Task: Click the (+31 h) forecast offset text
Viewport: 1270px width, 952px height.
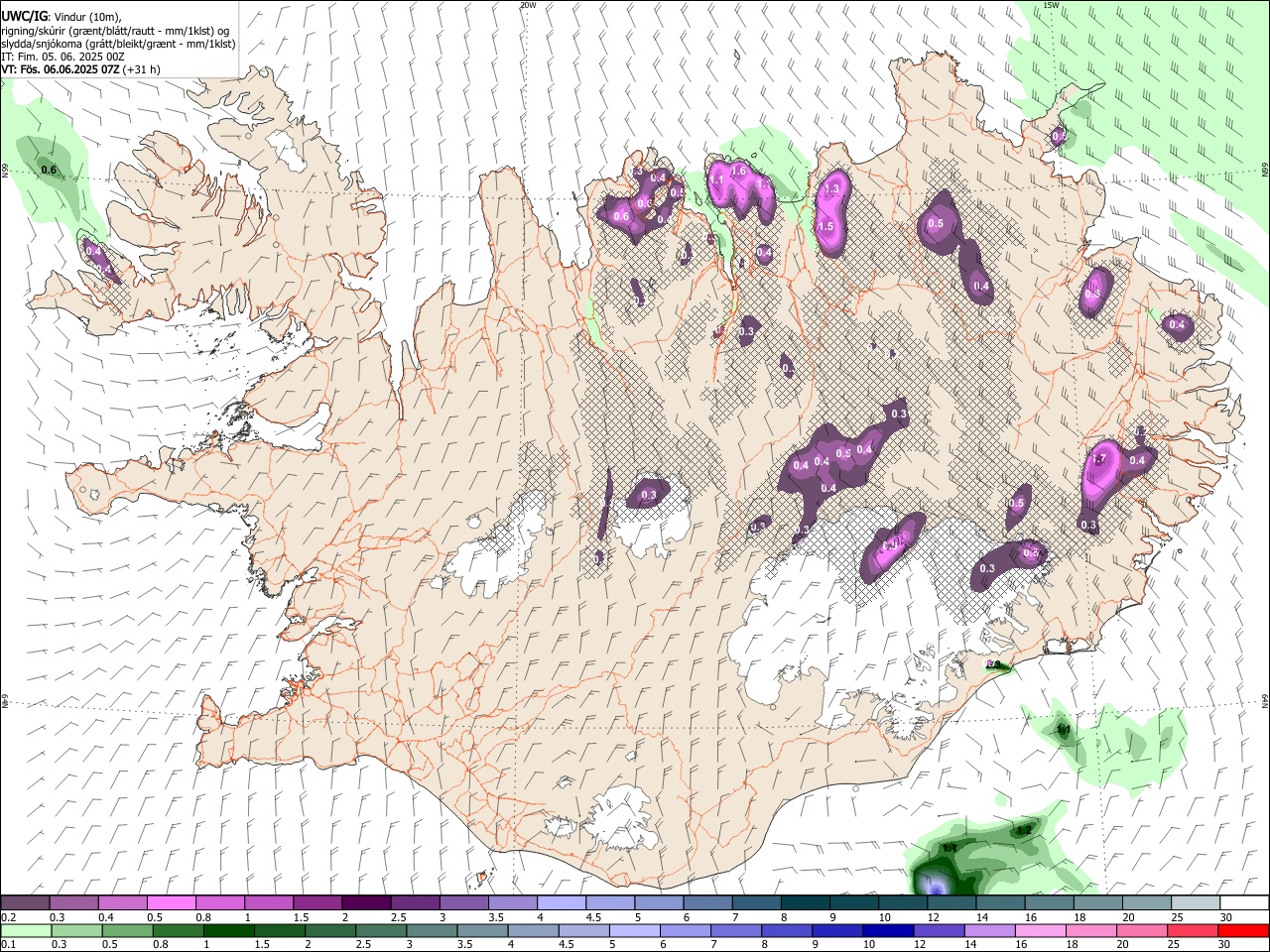Action: (143, 69)
